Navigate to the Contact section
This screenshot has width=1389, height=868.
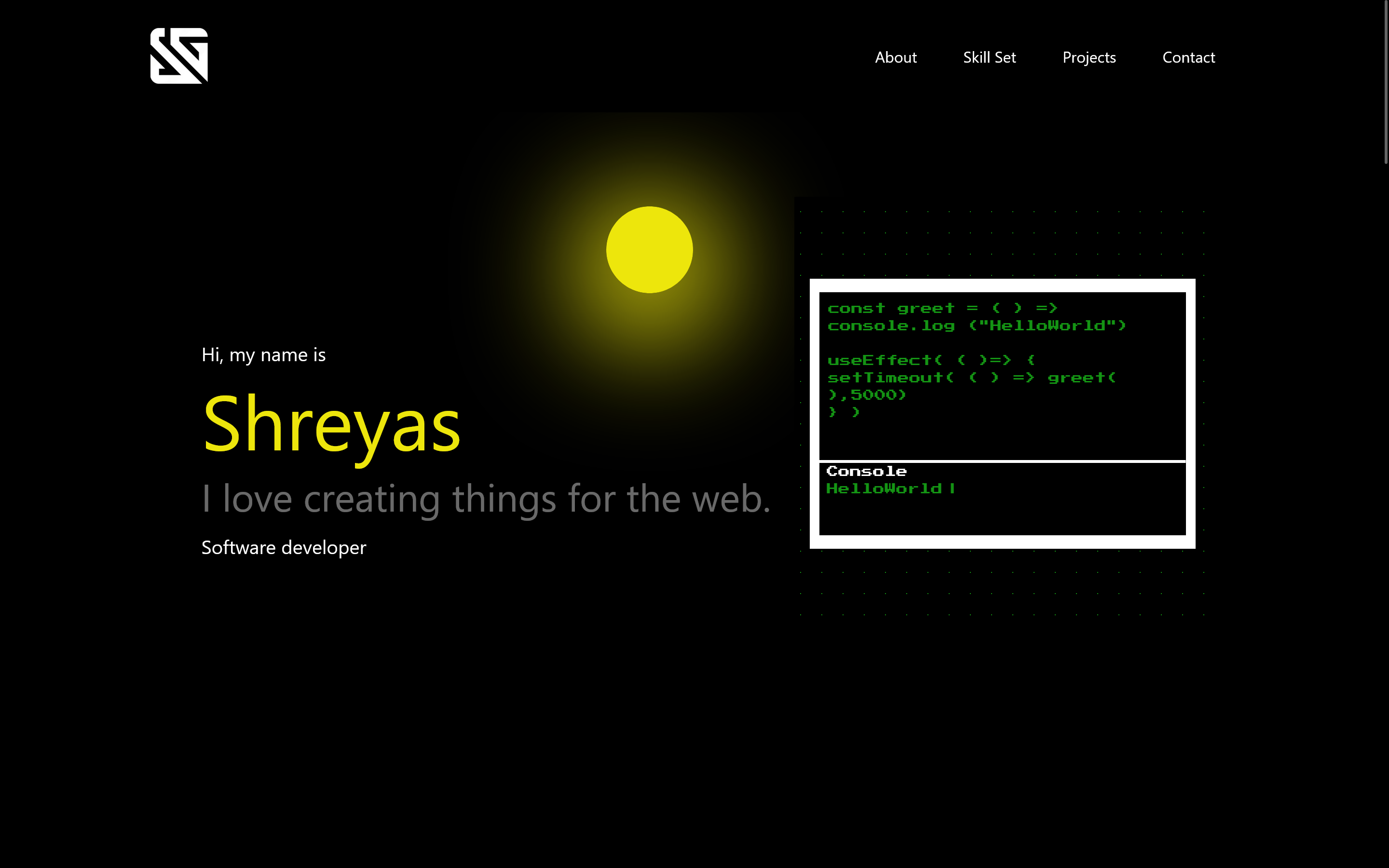[1188, 57]
